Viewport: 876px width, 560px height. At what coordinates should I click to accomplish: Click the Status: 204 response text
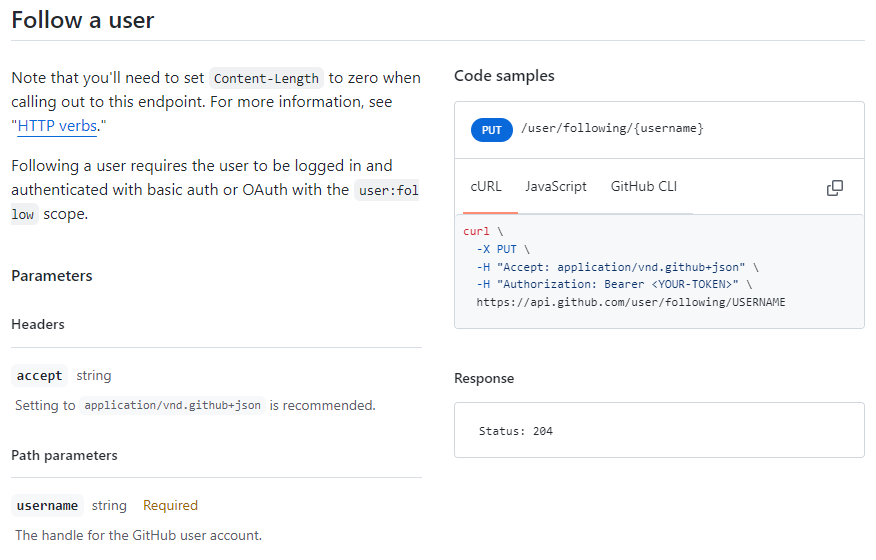coord(516,431)
